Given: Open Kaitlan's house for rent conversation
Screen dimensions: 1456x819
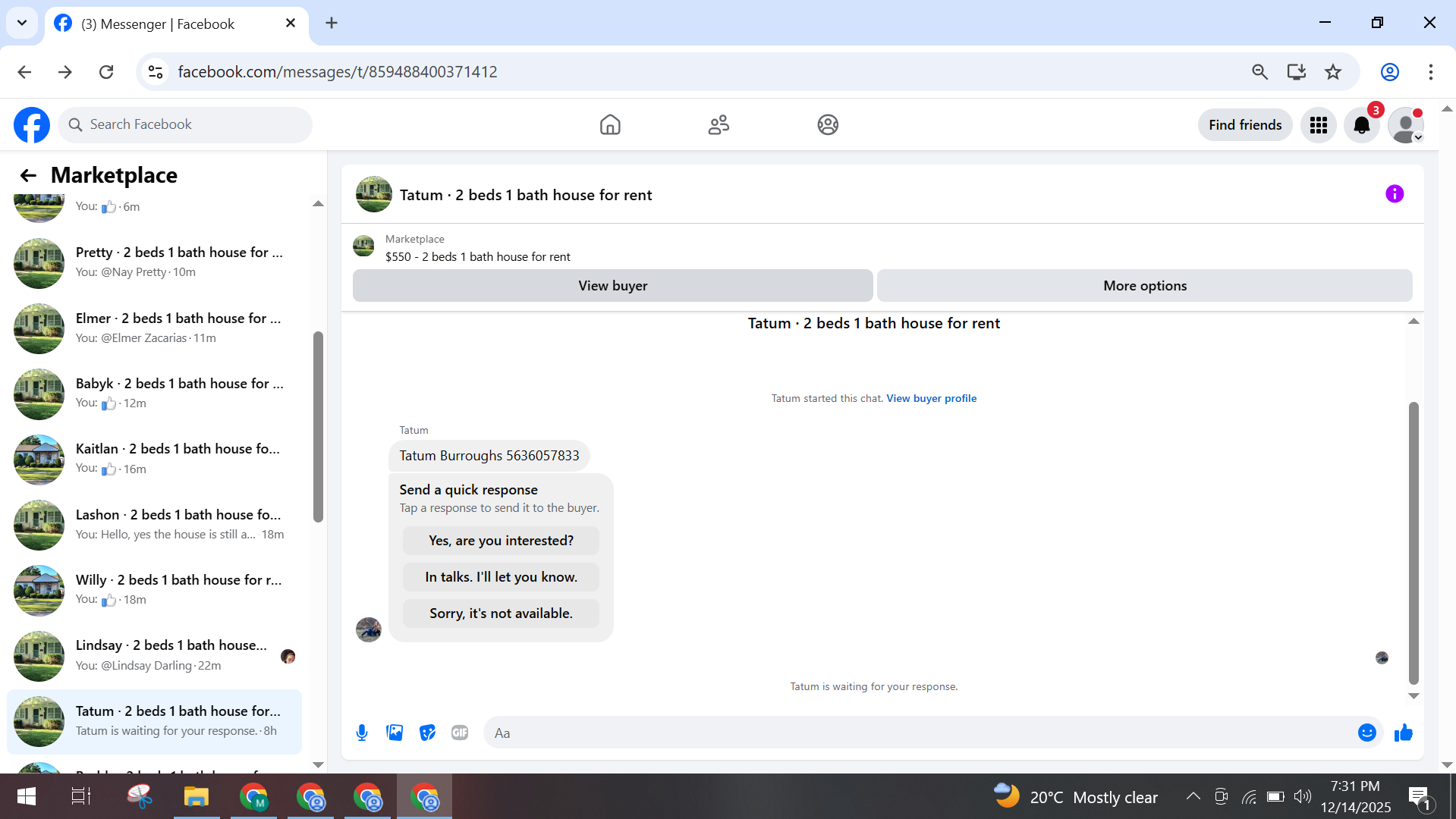Looking at the screenshot, I should [155, 460].
